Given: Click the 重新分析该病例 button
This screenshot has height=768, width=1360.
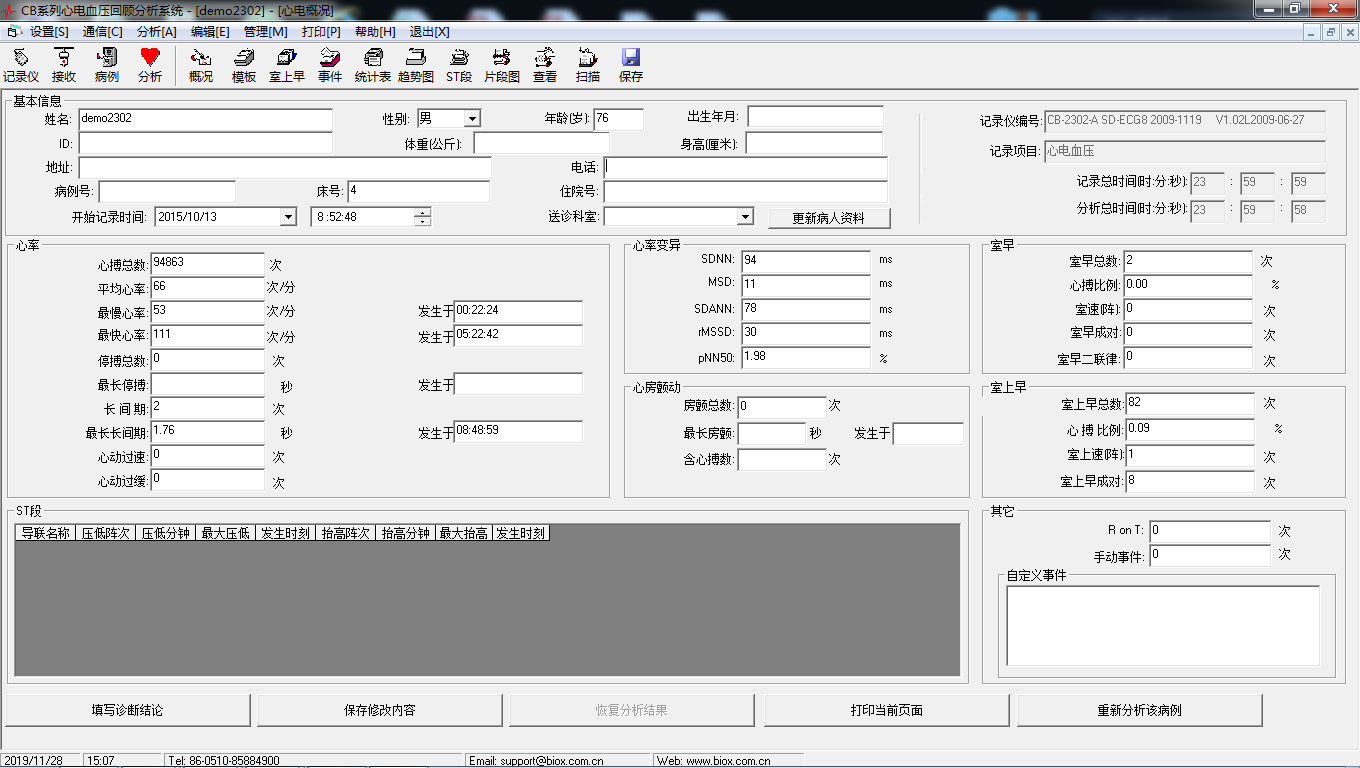Looking at the screenshot, I should [1139, 710].
